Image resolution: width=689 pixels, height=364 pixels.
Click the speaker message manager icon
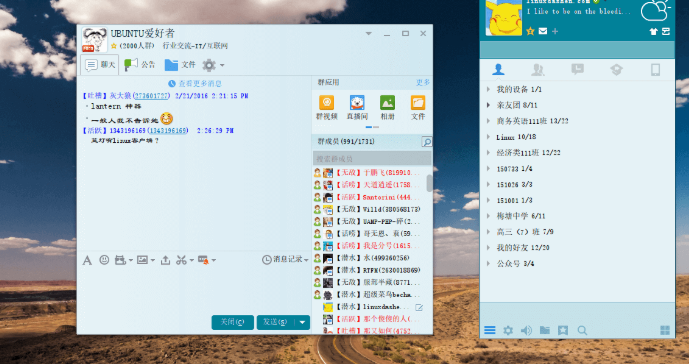point(526,330)
